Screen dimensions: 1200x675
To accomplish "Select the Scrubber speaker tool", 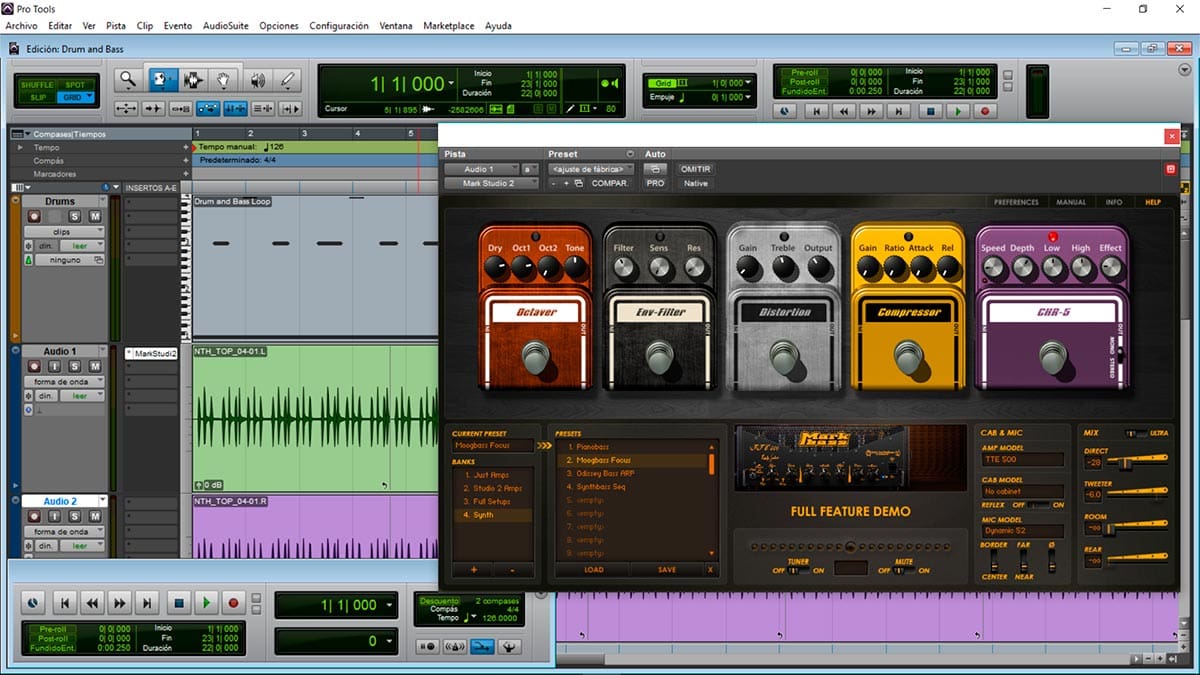I will [x=257, y=81].
